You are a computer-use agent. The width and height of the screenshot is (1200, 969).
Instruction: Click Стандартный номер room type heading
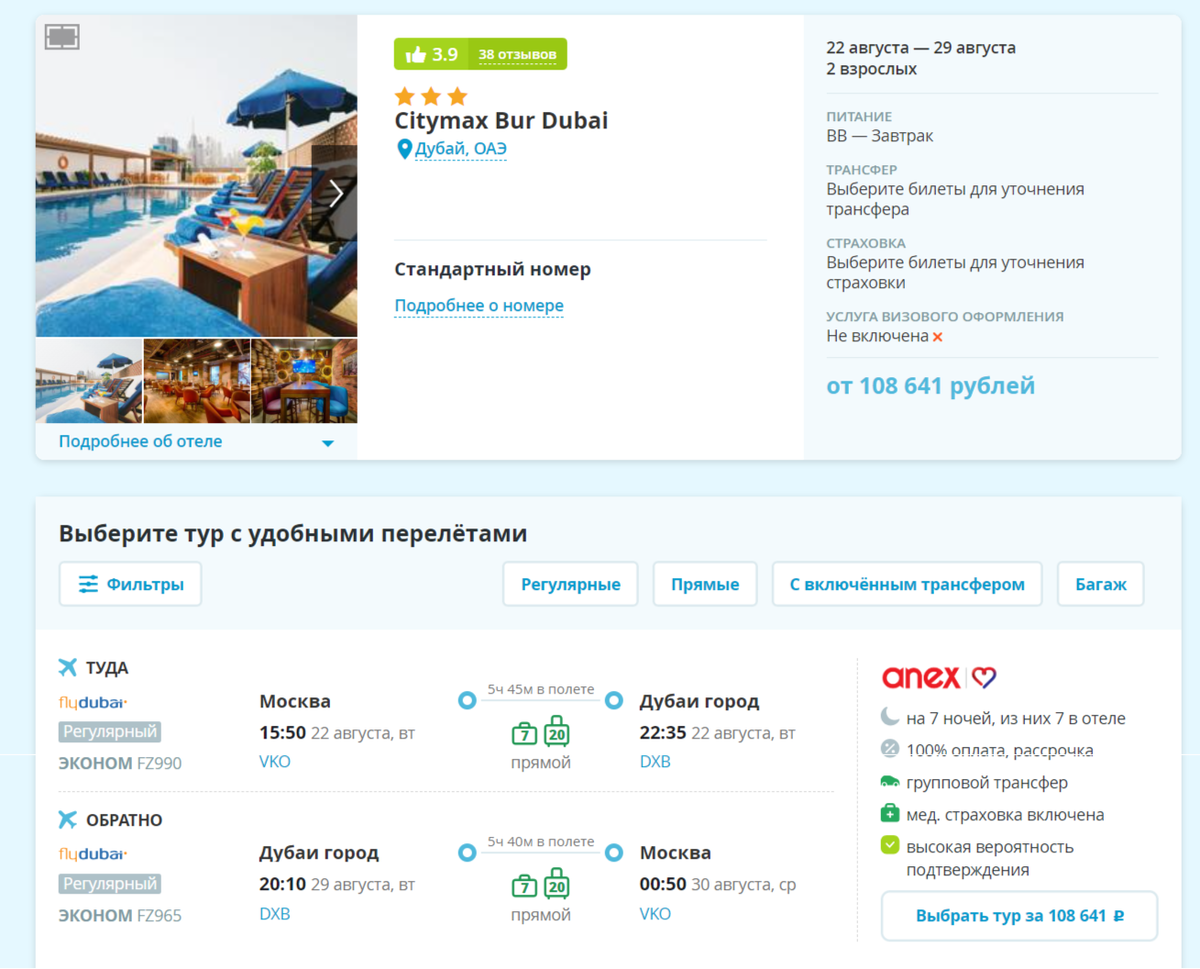pos(493,270)
